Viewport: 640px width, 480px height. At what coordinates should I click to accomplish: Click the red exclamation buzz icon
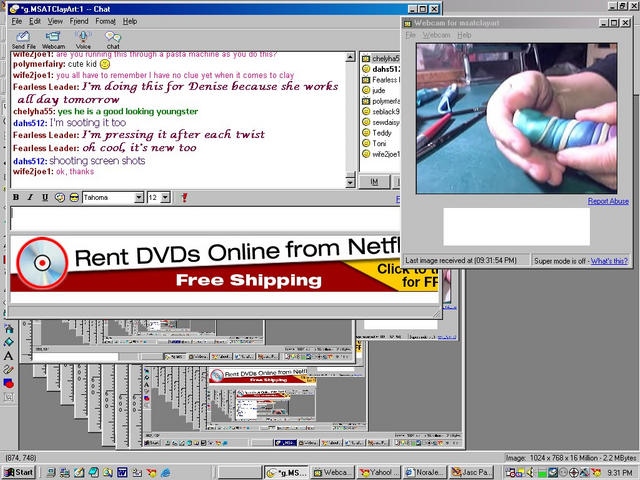coord(184,198)
